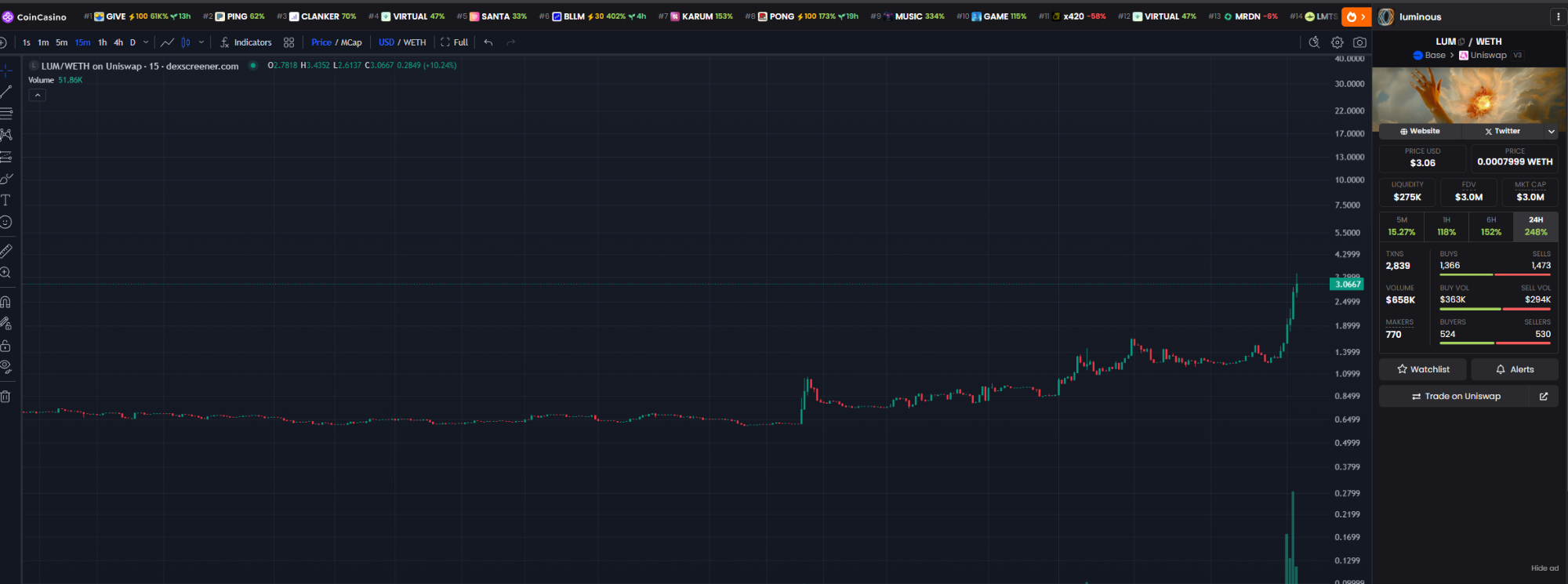
Task: Toggle lock all drawings
Action: 6,346
